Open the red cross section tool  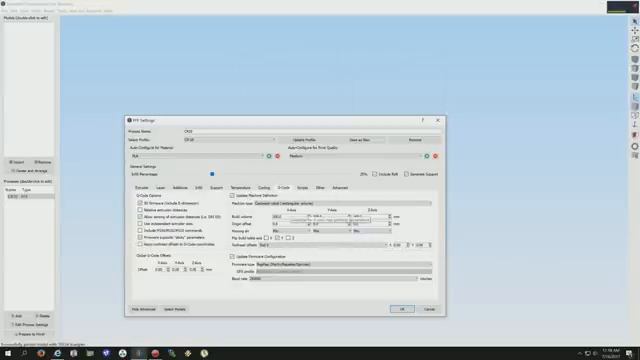(x=635, y=135)
